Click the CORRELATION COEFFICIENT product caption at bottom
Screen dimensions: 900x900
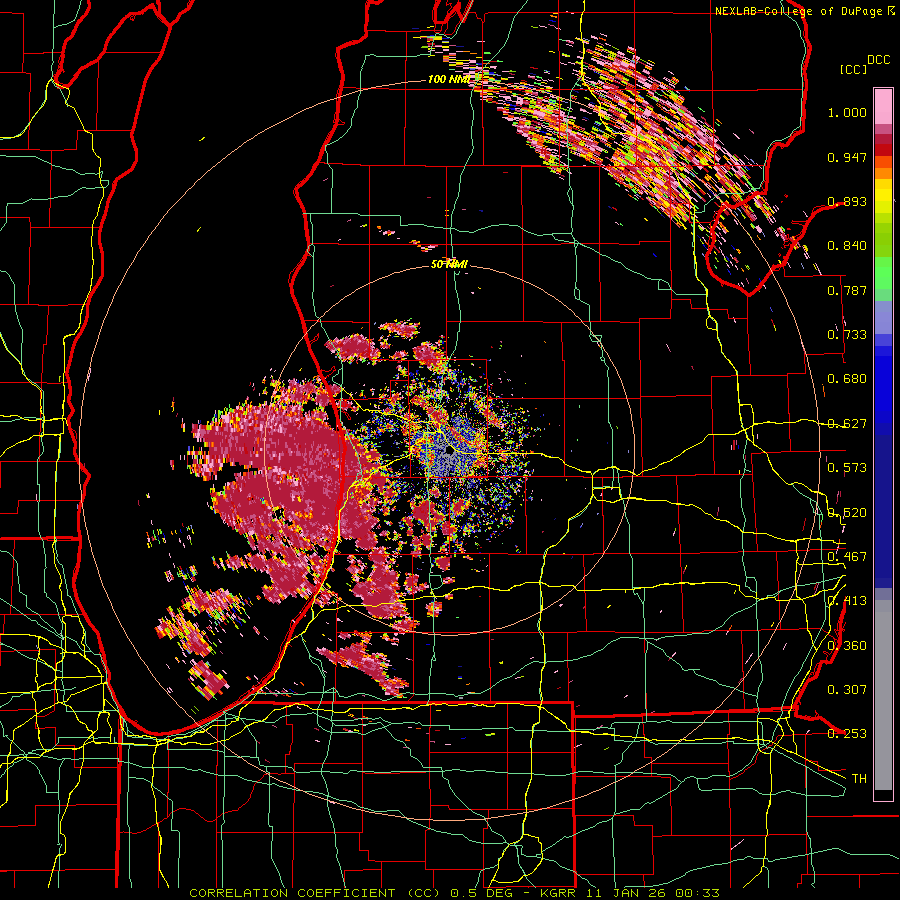[453, 893]
